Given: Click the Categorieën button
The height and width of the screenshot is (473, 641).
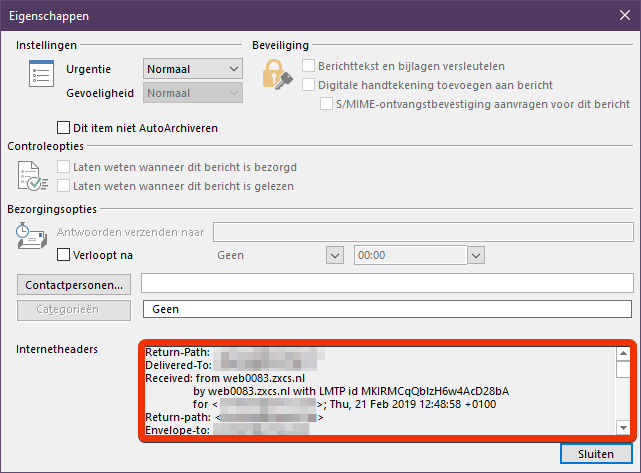Looking at the screenshot, I should coord(74,309).
